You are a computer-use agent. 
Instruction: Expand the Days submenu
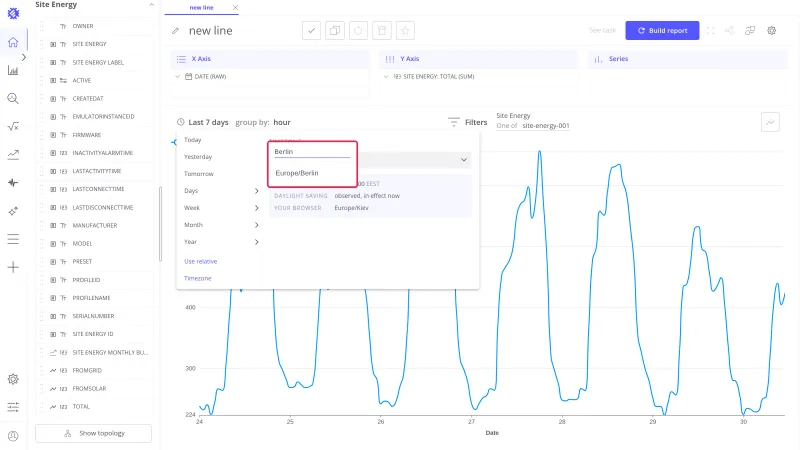257,191
